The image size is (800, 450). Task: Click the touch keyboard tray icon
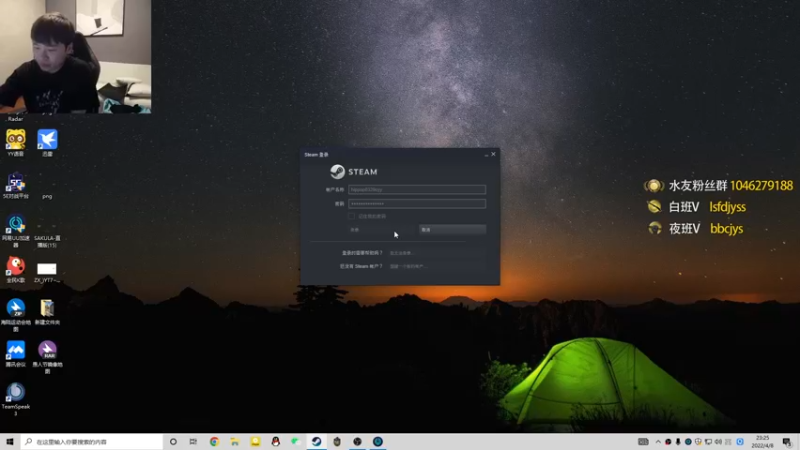pyautogui.click(x=643, y=442)
